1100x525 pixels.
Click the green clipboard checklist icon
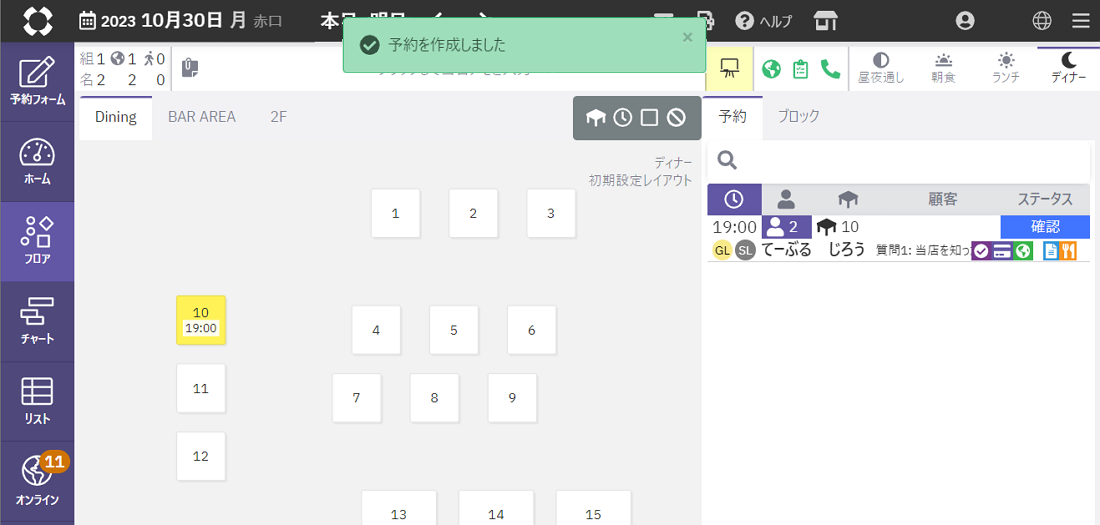pos(800,69)
